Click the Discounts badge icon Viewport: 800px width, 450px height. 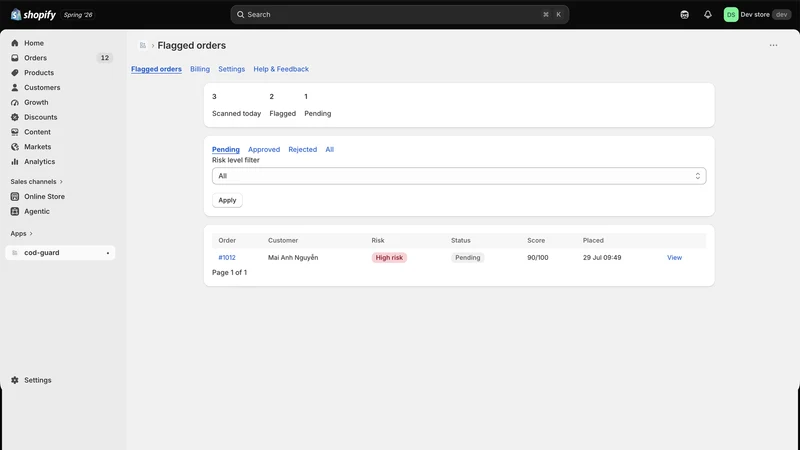(15, 117)
